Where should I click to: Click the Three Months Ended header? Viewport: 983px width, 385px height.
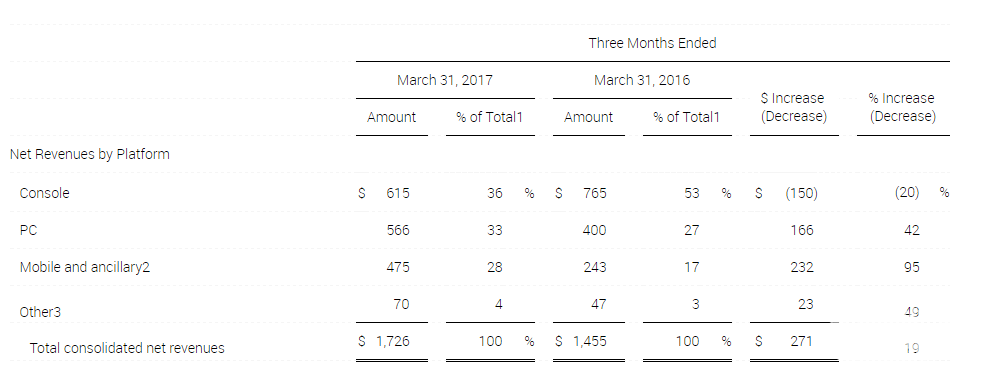(x=652, y=43)
